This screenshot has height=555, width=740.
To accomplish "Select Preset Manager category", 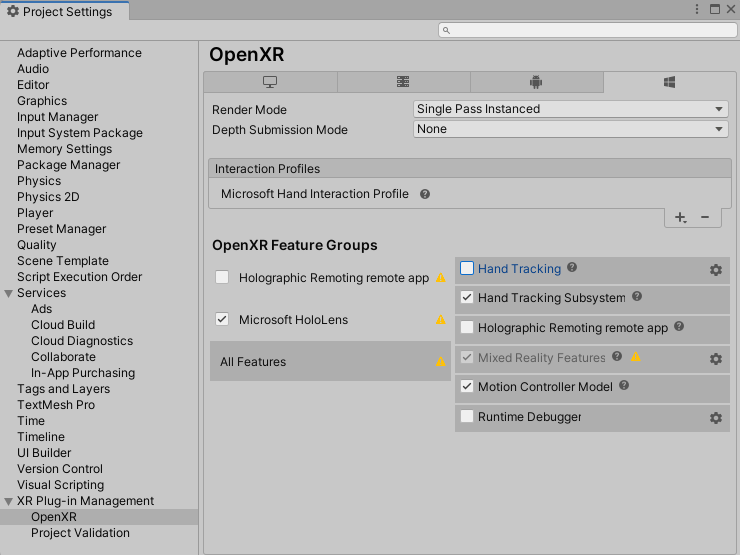I will [61, 229].
